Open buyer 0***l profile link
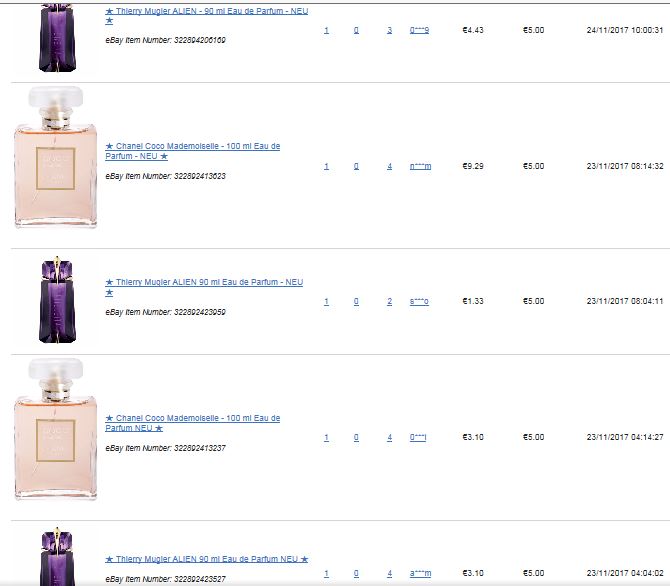 click(418, 437)
